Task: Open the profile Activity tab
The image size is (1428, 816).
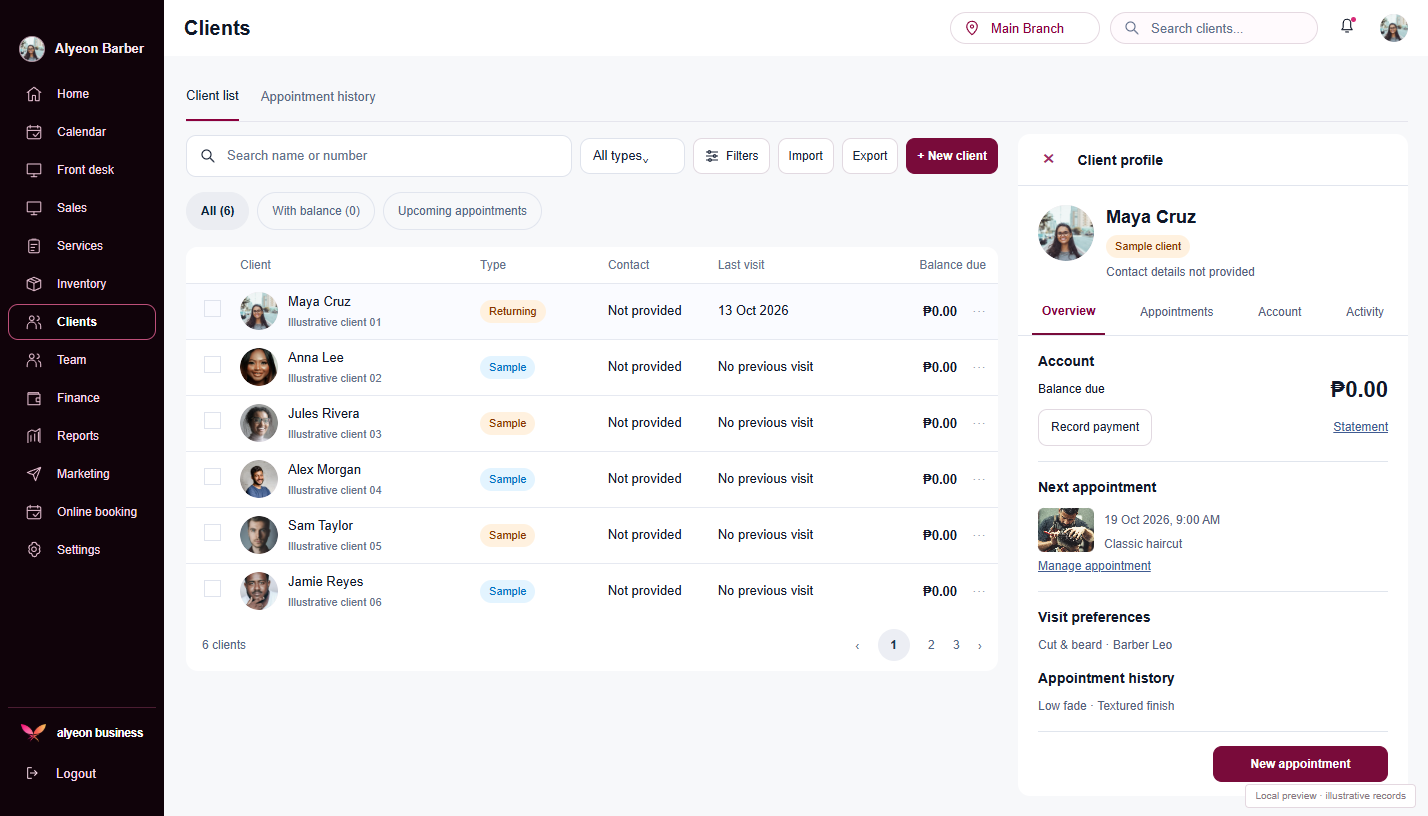Action: pos(1364,312)
